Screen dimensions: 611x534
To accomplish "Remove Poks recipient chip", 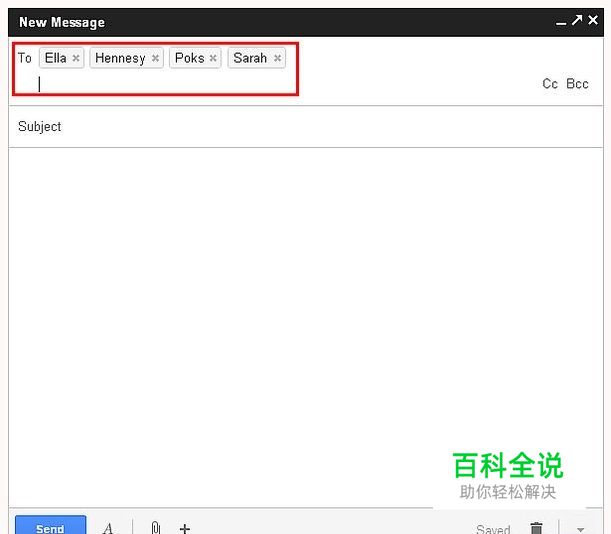I will point(213,58).
